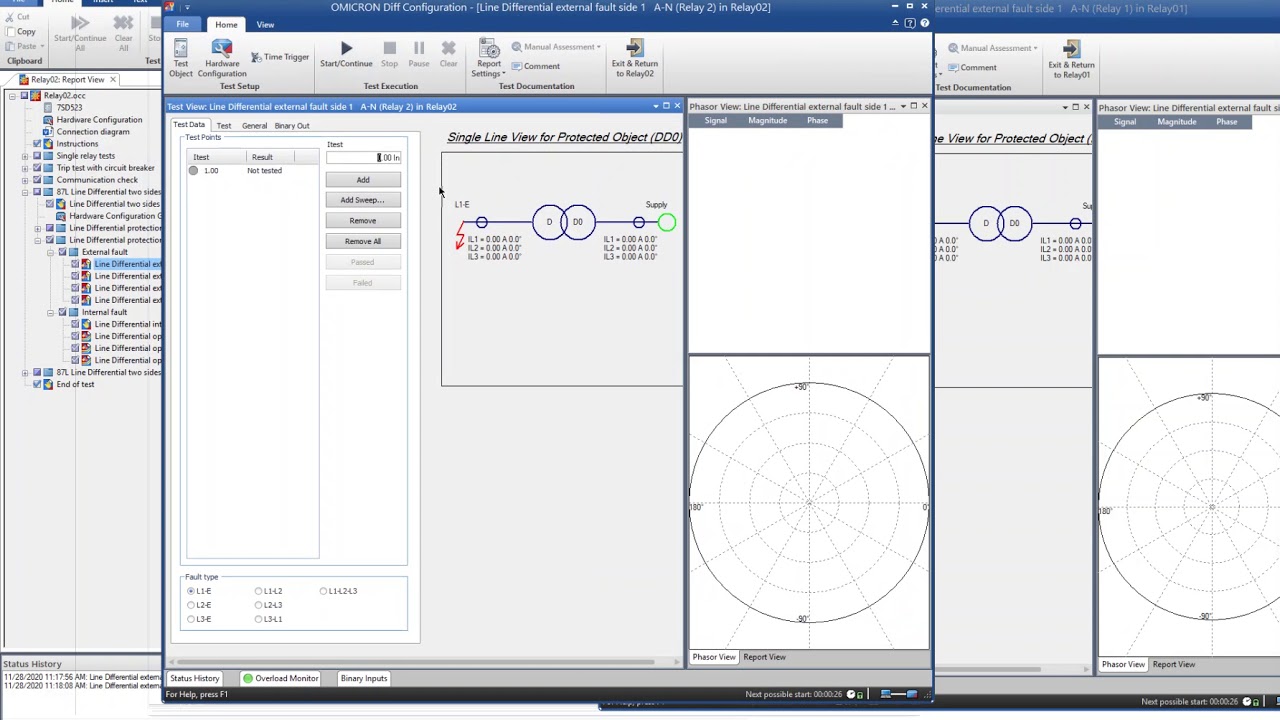Select the 1.00 test point row
The width and height of the screenshot is (1280, 720).
252,171
